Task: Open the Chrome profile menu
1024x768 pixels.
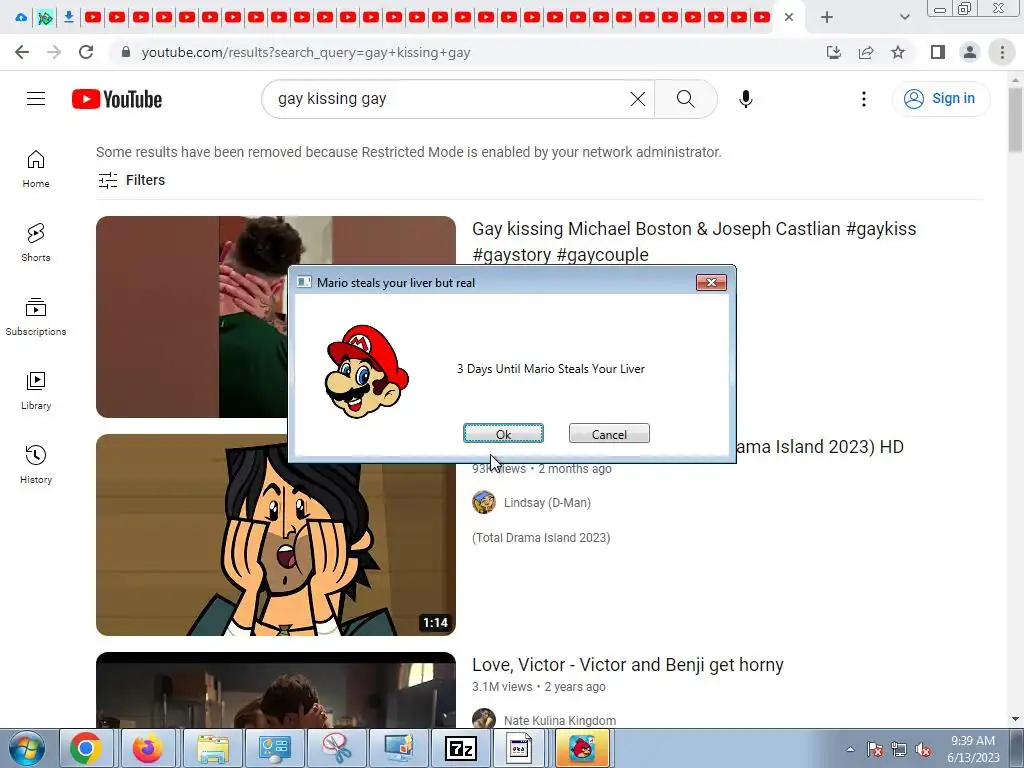Action: click(970, 52)
